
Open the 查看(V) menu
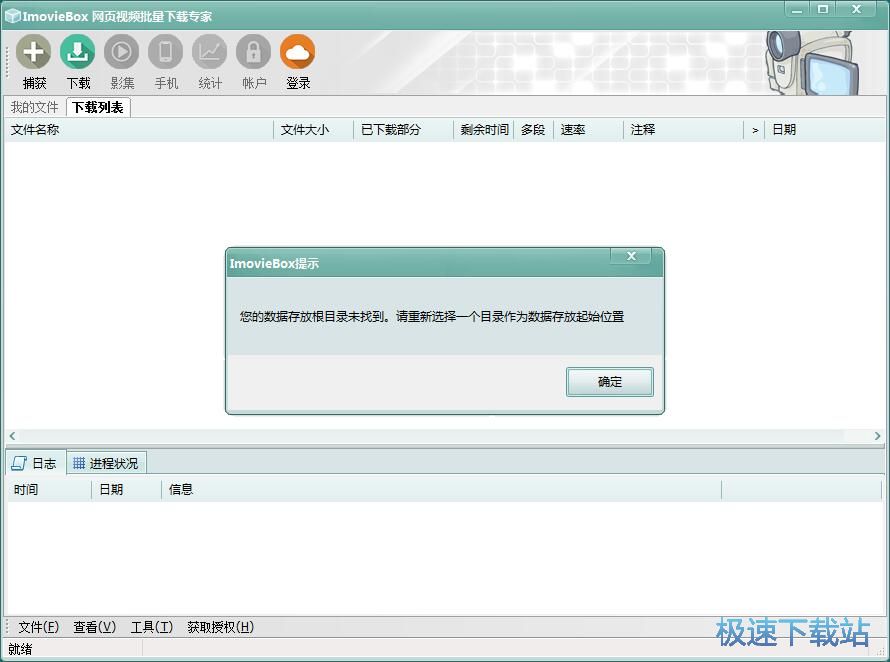tap(94, 627)
